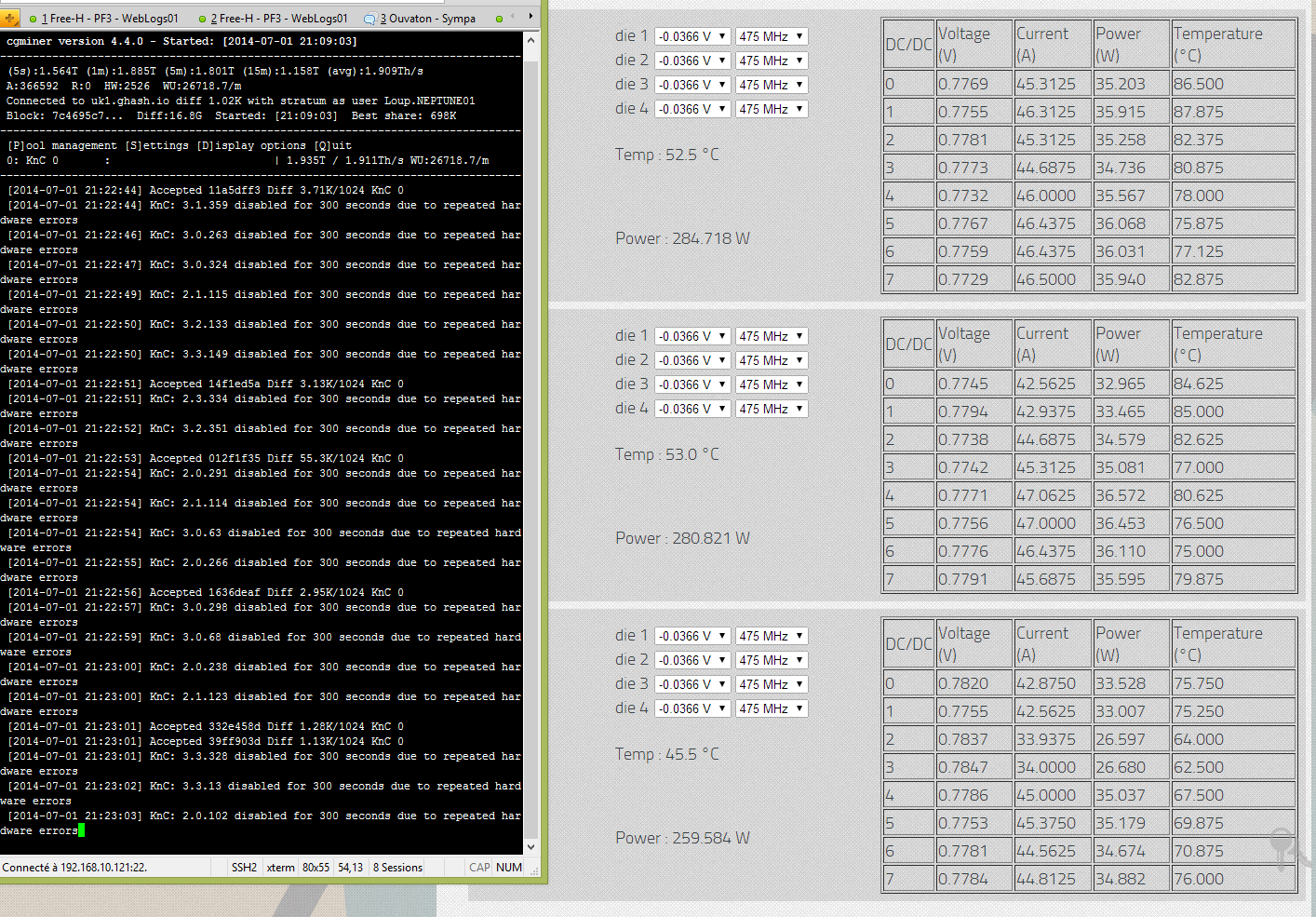Click the power cell '34.882'

pos(1131,879)
